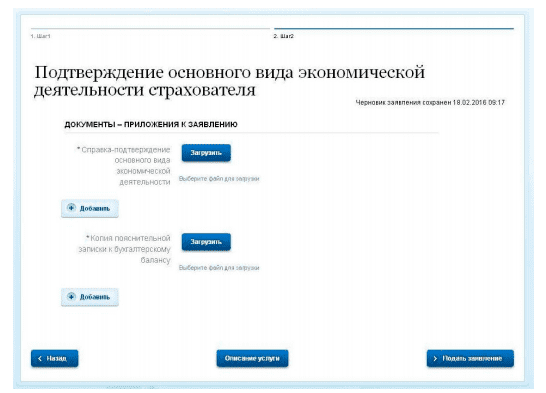
Task: Click Добавить under Справка-подтверждение section
Action: click(90, 208)
